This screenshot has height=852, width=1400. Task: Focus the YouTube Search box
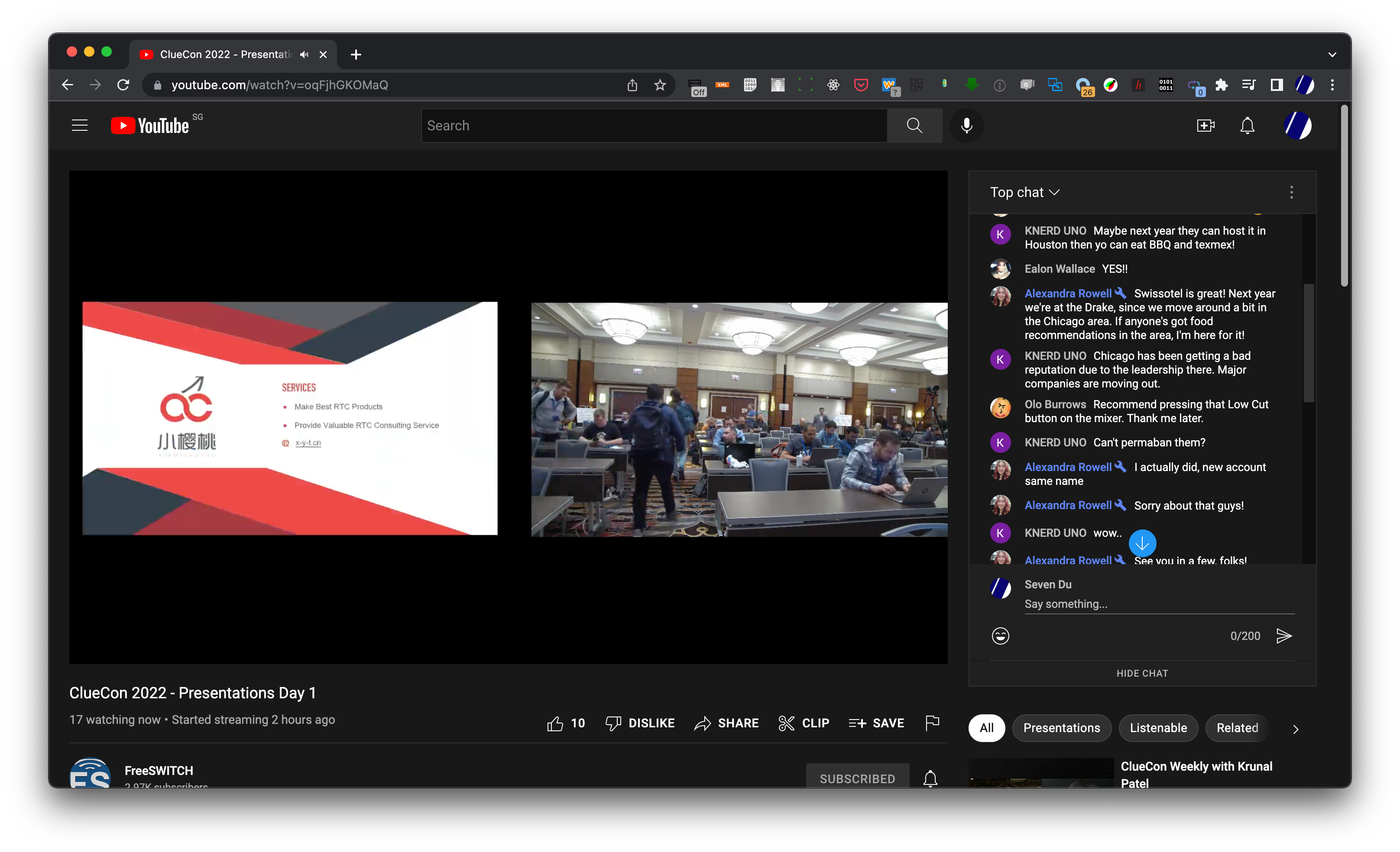pos(653,126)
